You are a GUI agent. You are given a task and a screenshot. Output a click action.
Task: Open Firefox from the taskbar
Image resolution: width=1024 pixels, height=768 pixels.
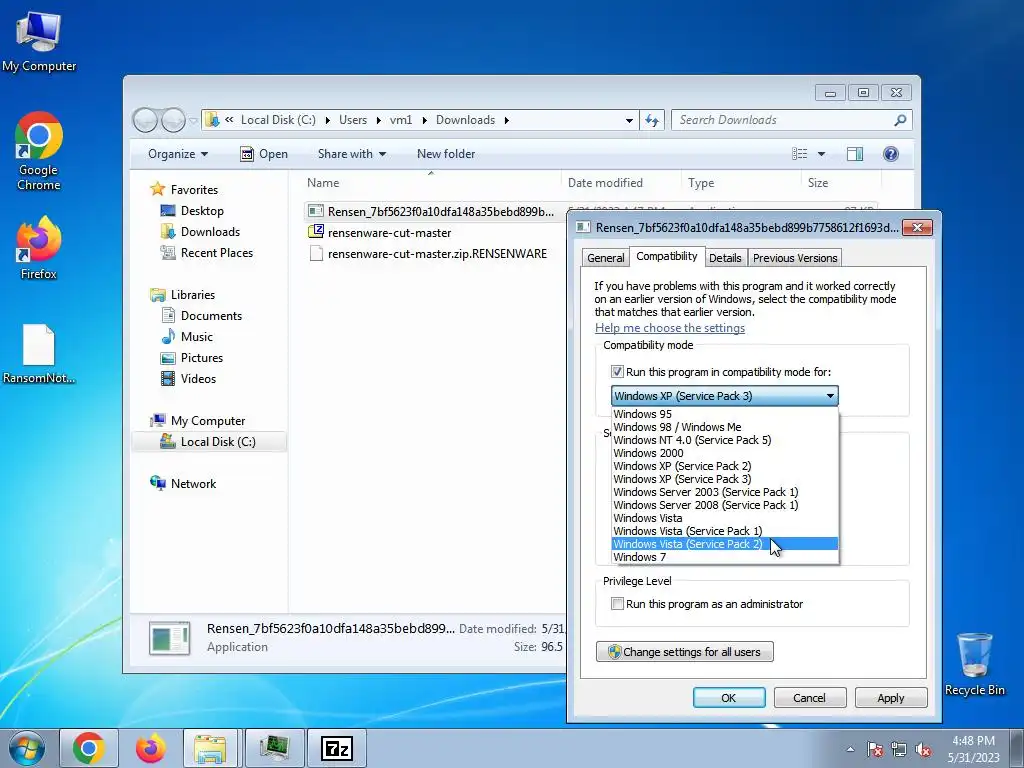pos(150,748)
